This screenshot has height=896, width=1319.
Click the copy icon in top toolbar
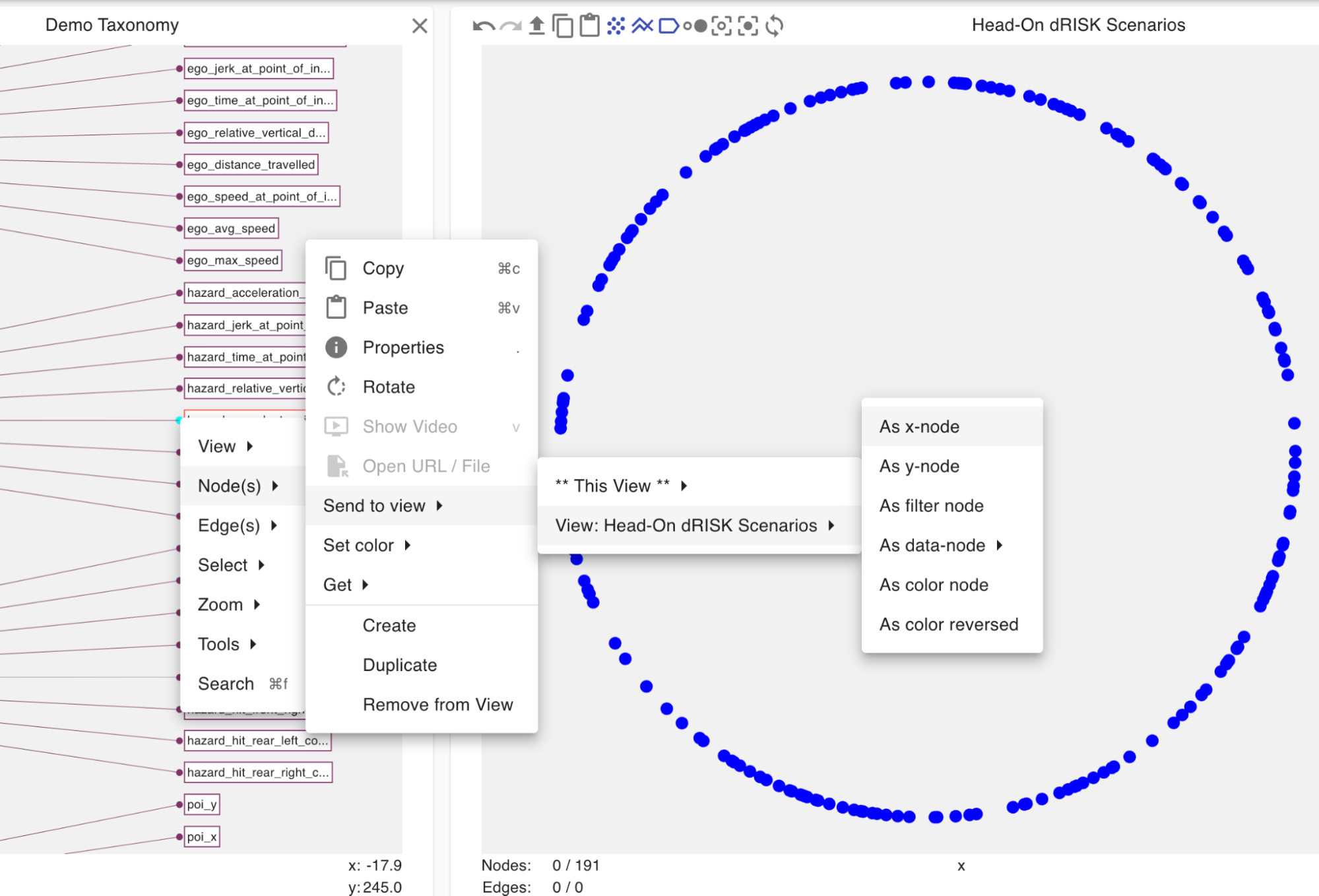[x=562, y=26]
